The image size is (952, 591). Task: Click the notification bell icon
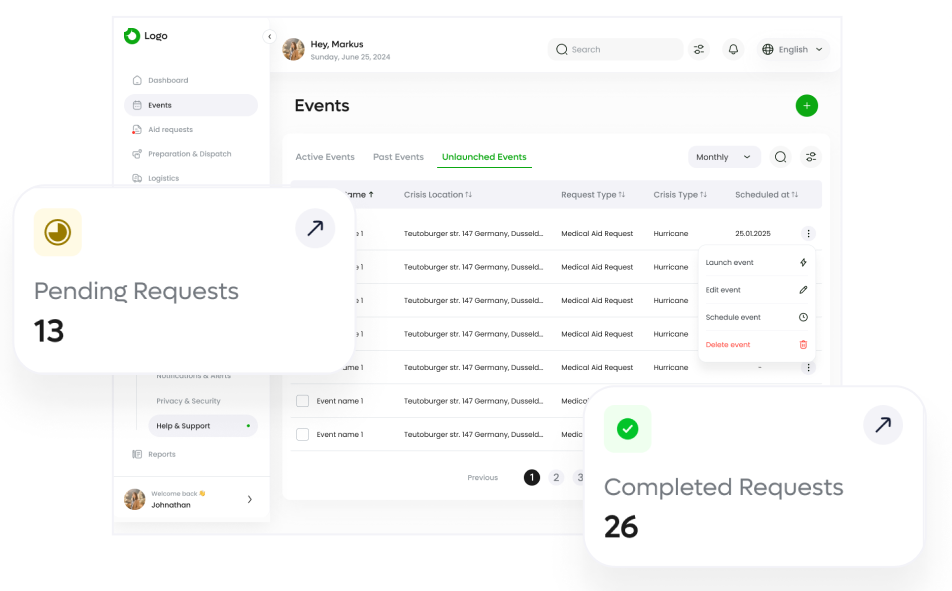734,49
